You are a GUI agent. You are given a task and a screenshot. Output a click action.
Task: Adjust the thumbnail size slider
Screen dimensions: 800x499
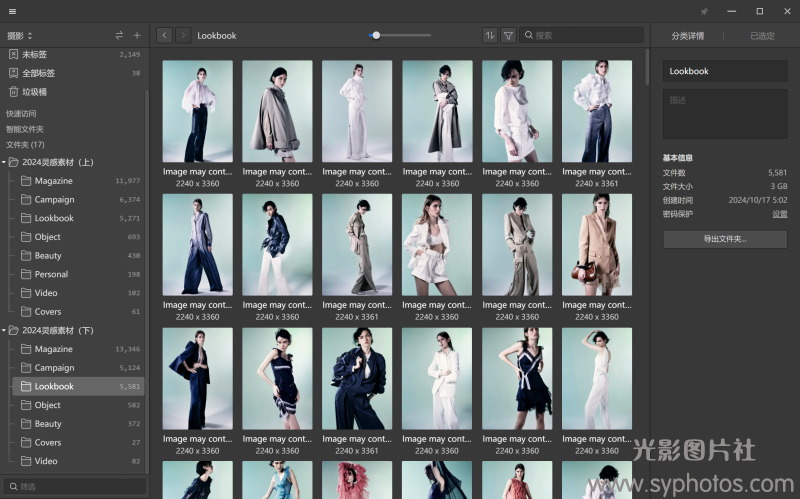coord(376,35)
